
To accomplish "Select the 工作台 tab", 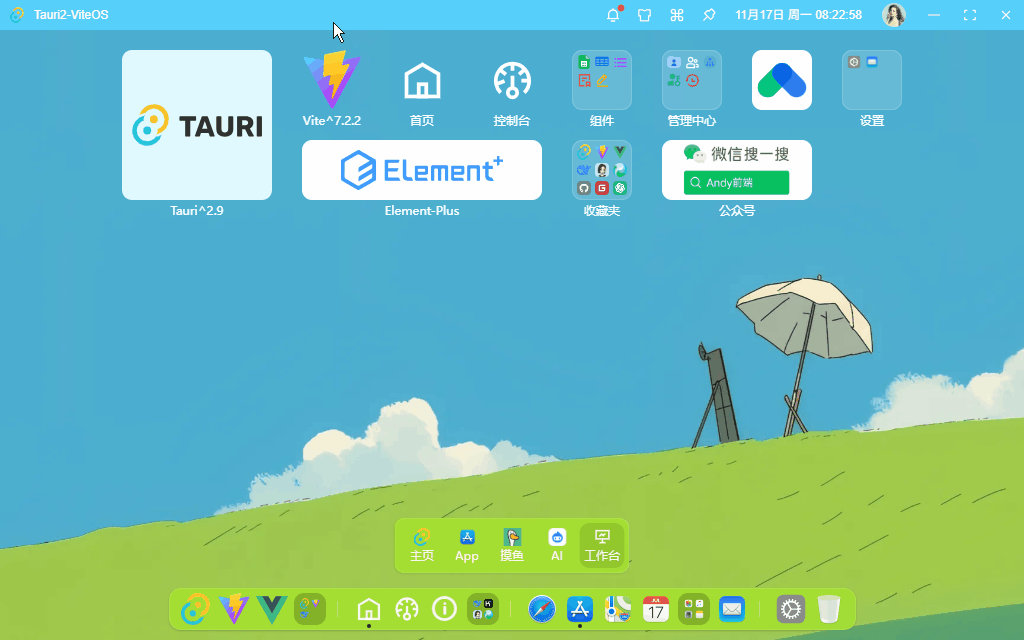I will tap(601, 545).
